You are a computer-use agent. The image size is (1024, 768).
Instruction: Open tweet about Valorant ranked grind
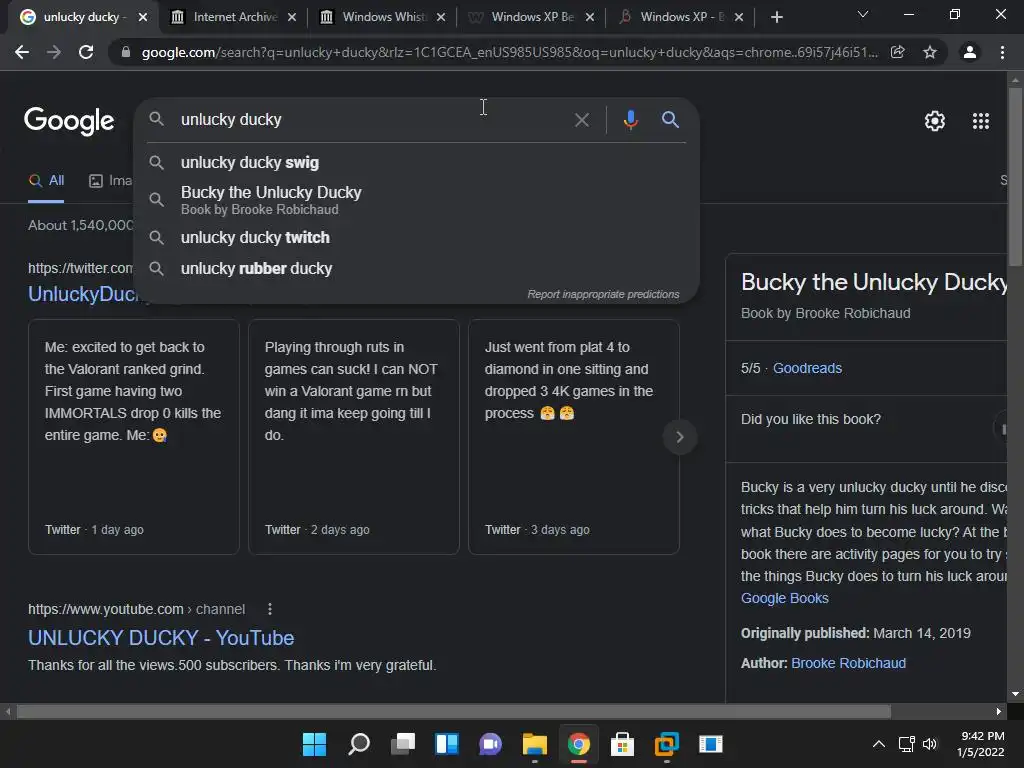134,437
